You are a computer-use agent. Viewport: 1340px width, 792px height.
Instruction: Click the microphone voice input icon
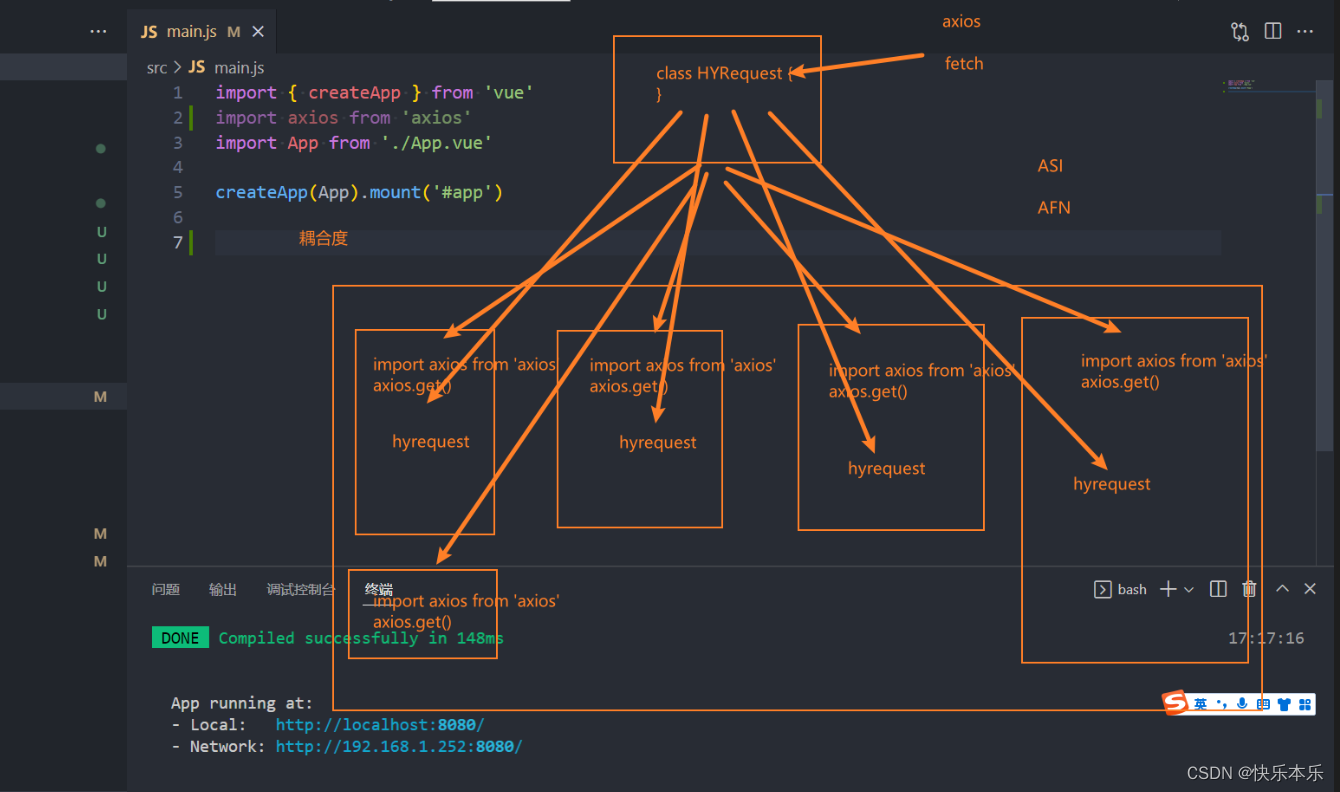pos(1242,704)
